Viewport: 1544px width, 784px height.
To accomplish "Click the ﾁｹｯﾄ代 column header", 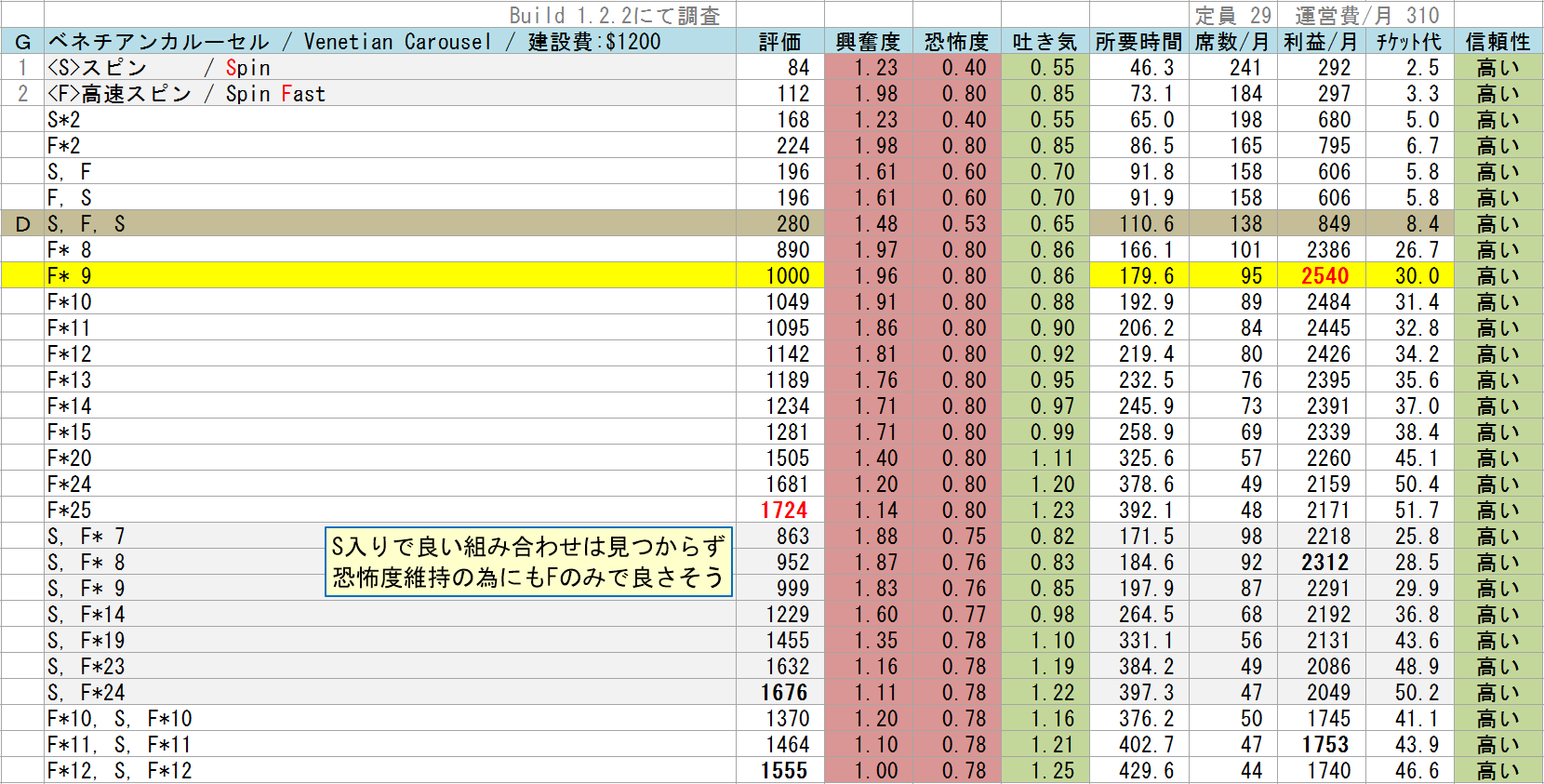I will coord(1408,42).
